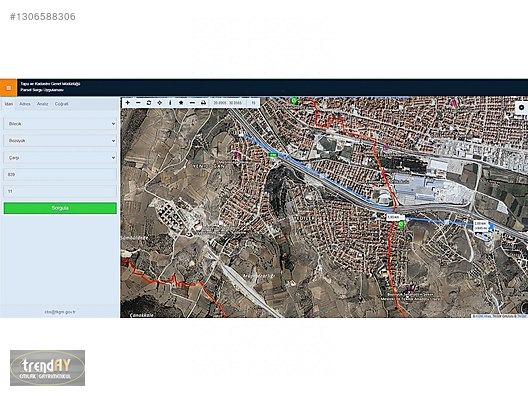
Task: Print the map with printer icon
Action: [x=203, y=103]
